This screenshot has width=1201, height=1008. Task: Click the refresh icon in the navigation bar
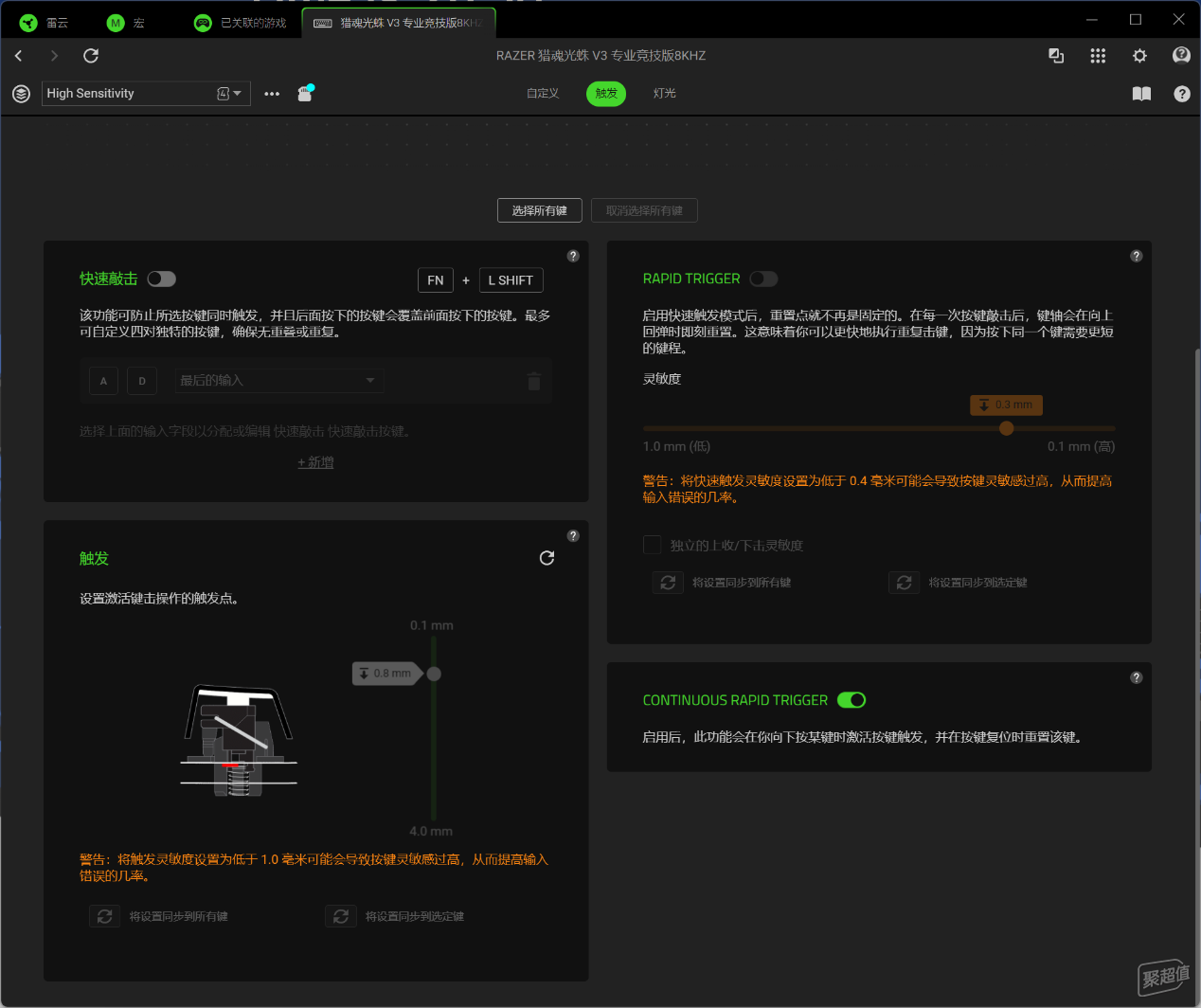coord(91,56)
